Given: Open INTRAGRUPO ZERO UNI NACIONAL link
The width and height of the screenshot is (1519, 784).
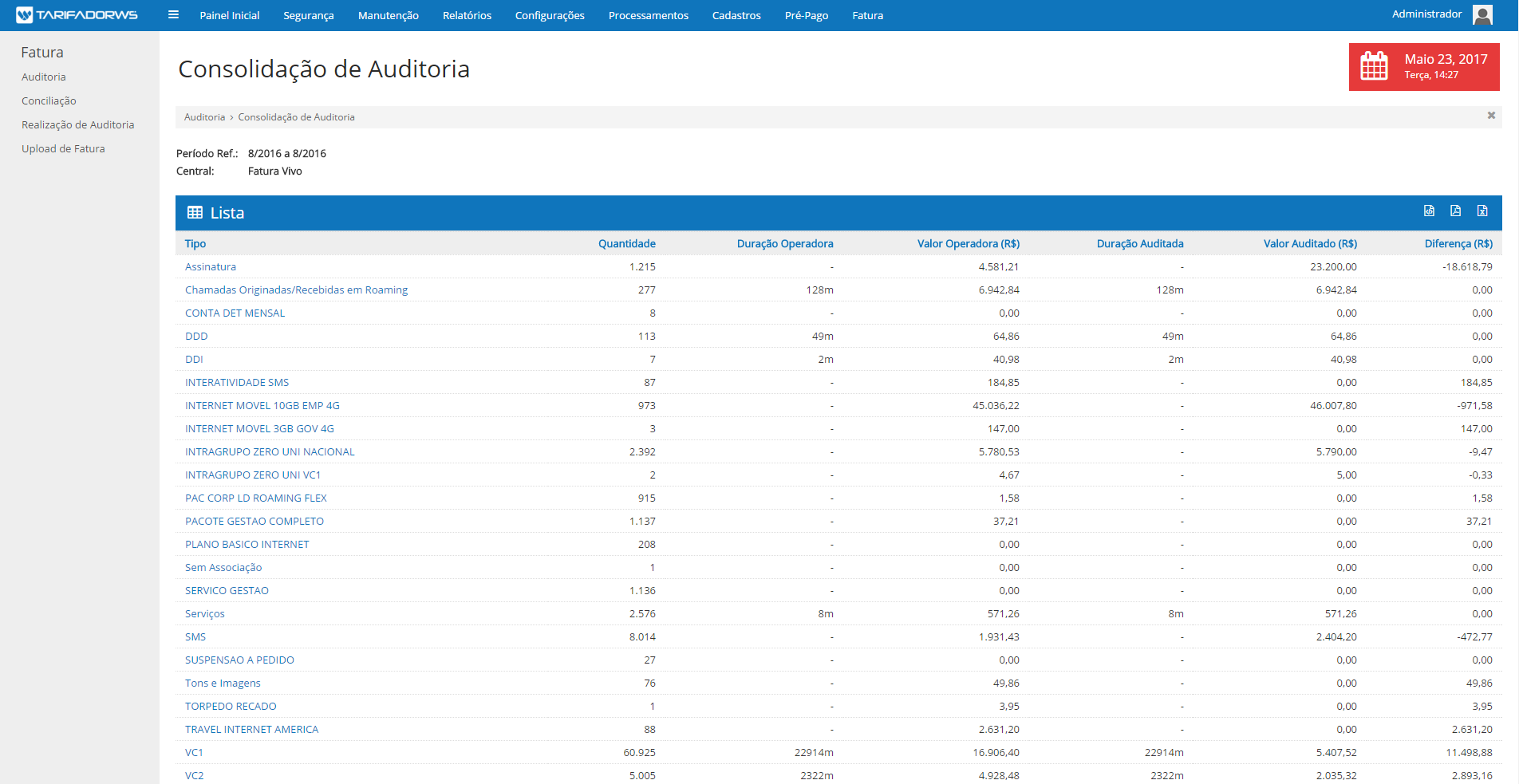Looking at the screenshot, I should click(270, 451).
